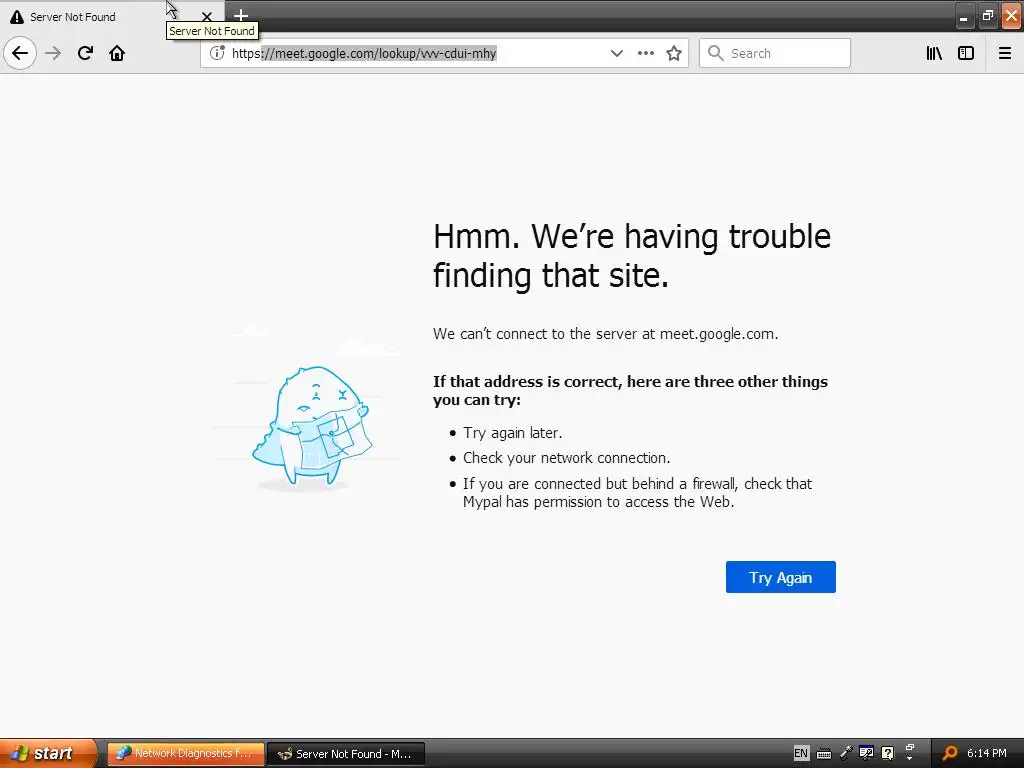
Task: Click the language bar help icon
Action: pyautogui.click(x=887, y=753)
